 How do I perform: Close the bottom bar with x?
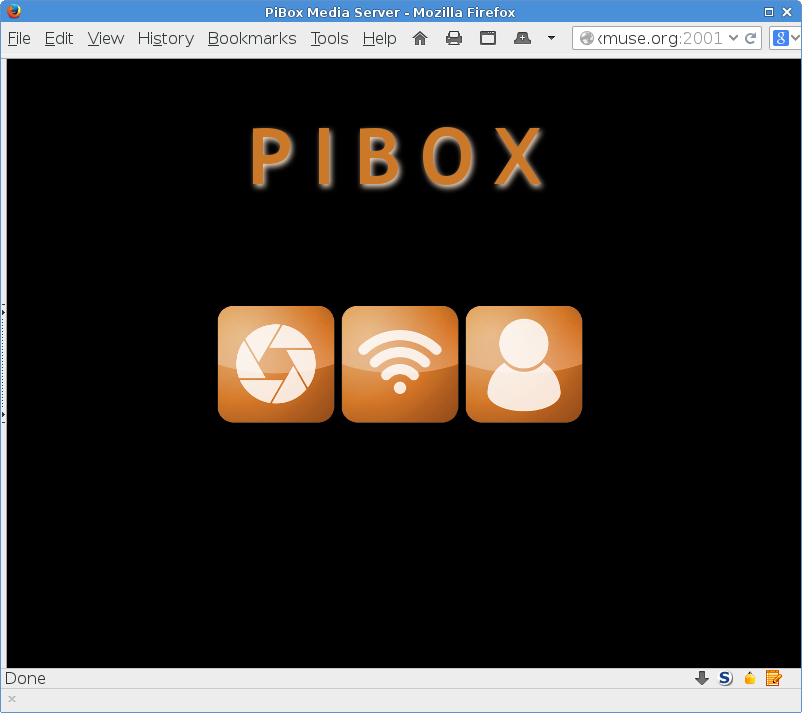click(12, 699)
